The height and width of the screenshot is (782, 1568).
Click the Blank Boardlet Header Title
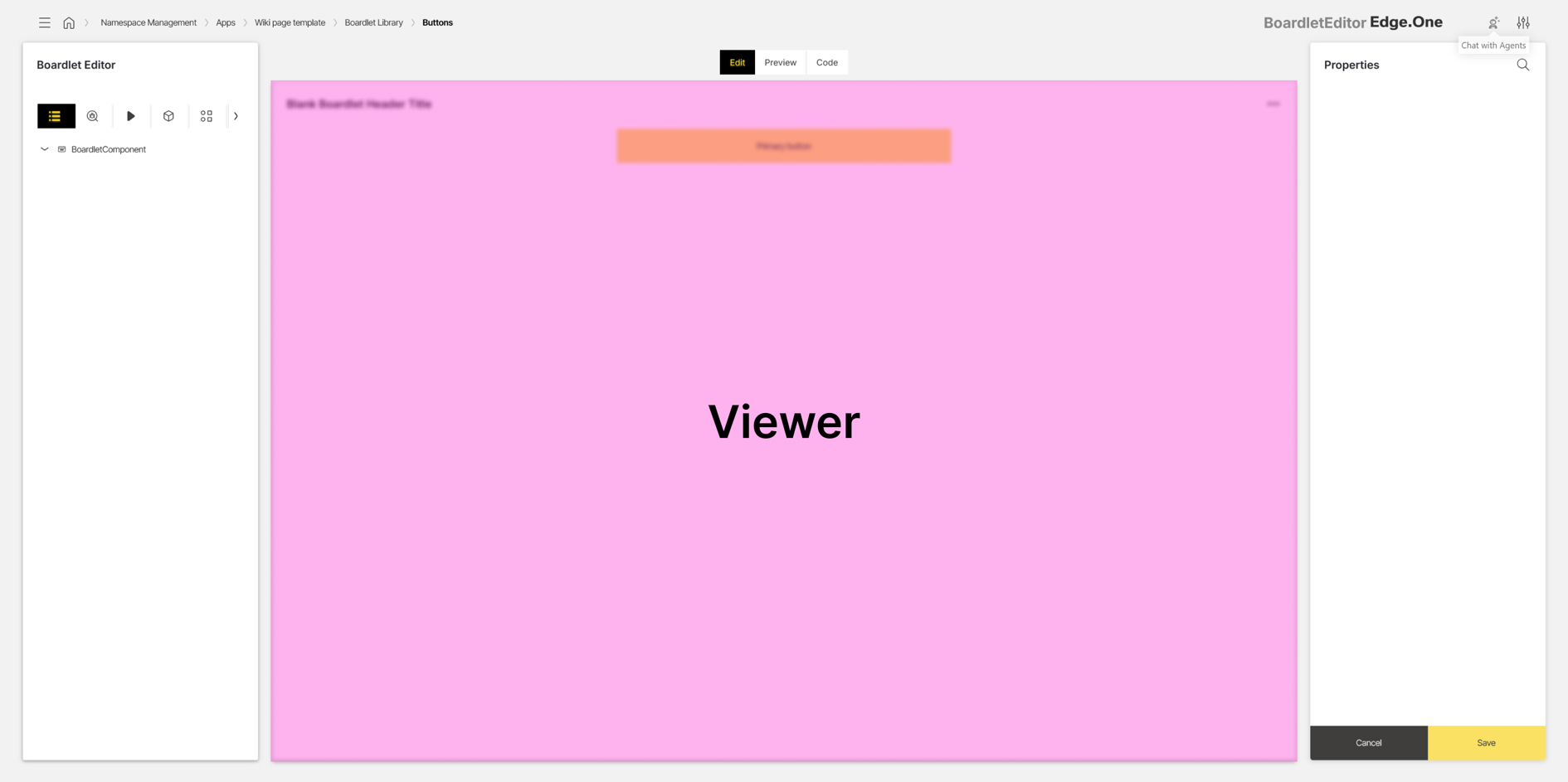359,104
